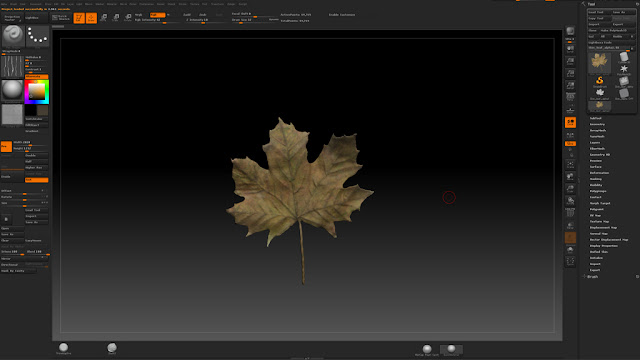
Task: Click the Actual size icon on right shelf
Action: [x=570, y=73]
